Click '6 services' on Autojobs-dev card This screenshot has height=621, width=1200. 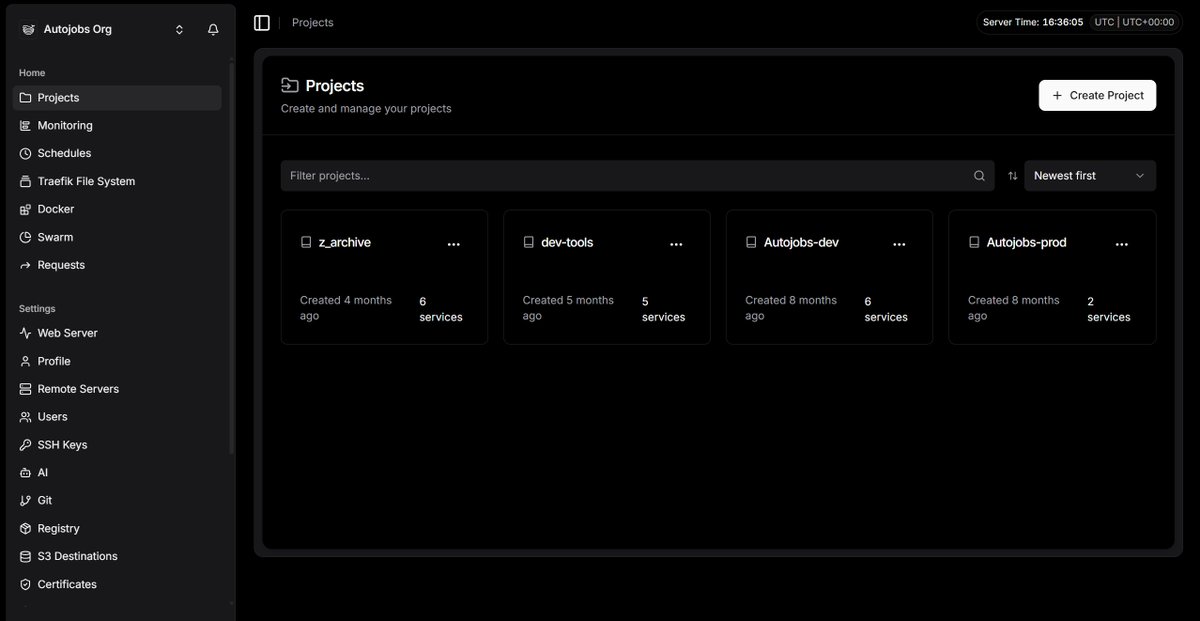pyautogui.click(x=886, y=309)
